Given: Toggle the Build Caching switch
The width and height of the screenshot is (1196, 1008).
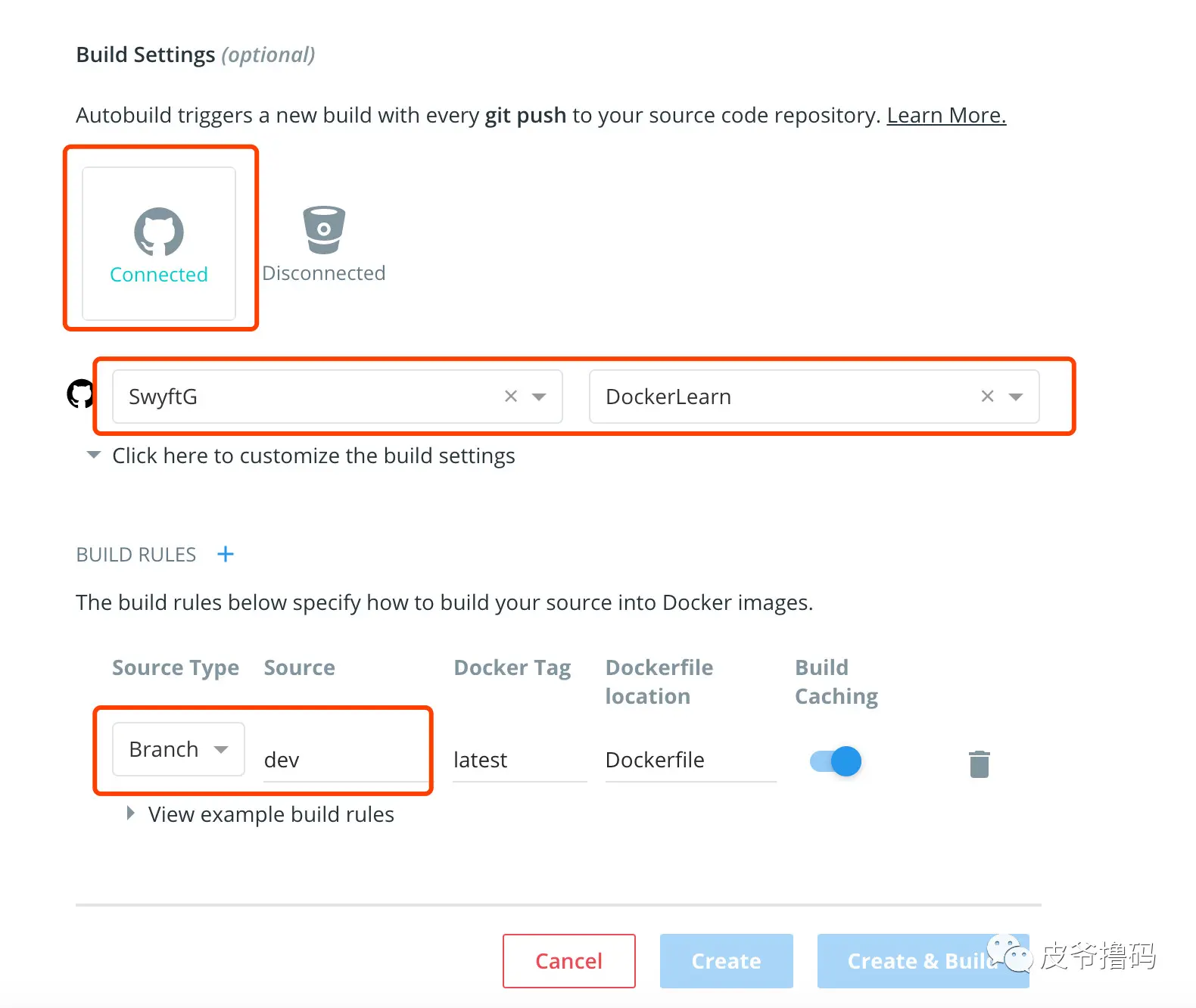Looking at the screenshot, I should pos(836,761).
